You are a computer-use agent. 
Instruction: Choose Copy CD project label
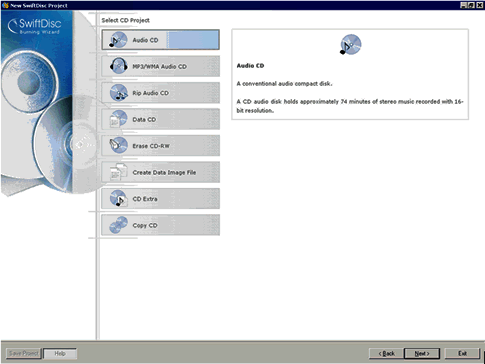(x=145, y=225)
